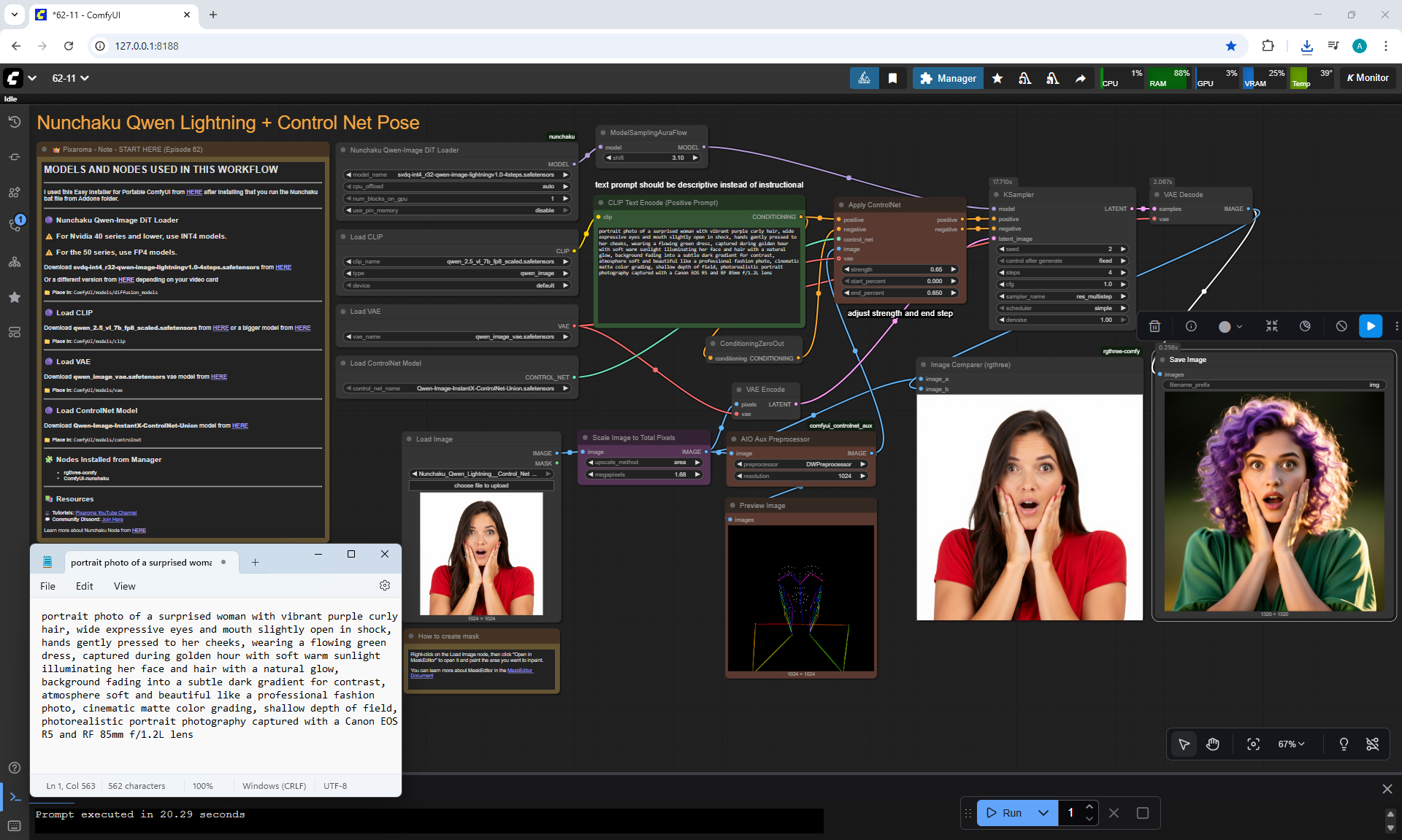The image size is (1402, 840).
Task: Open Notepad Edit menu
Action: pos(84,586)
